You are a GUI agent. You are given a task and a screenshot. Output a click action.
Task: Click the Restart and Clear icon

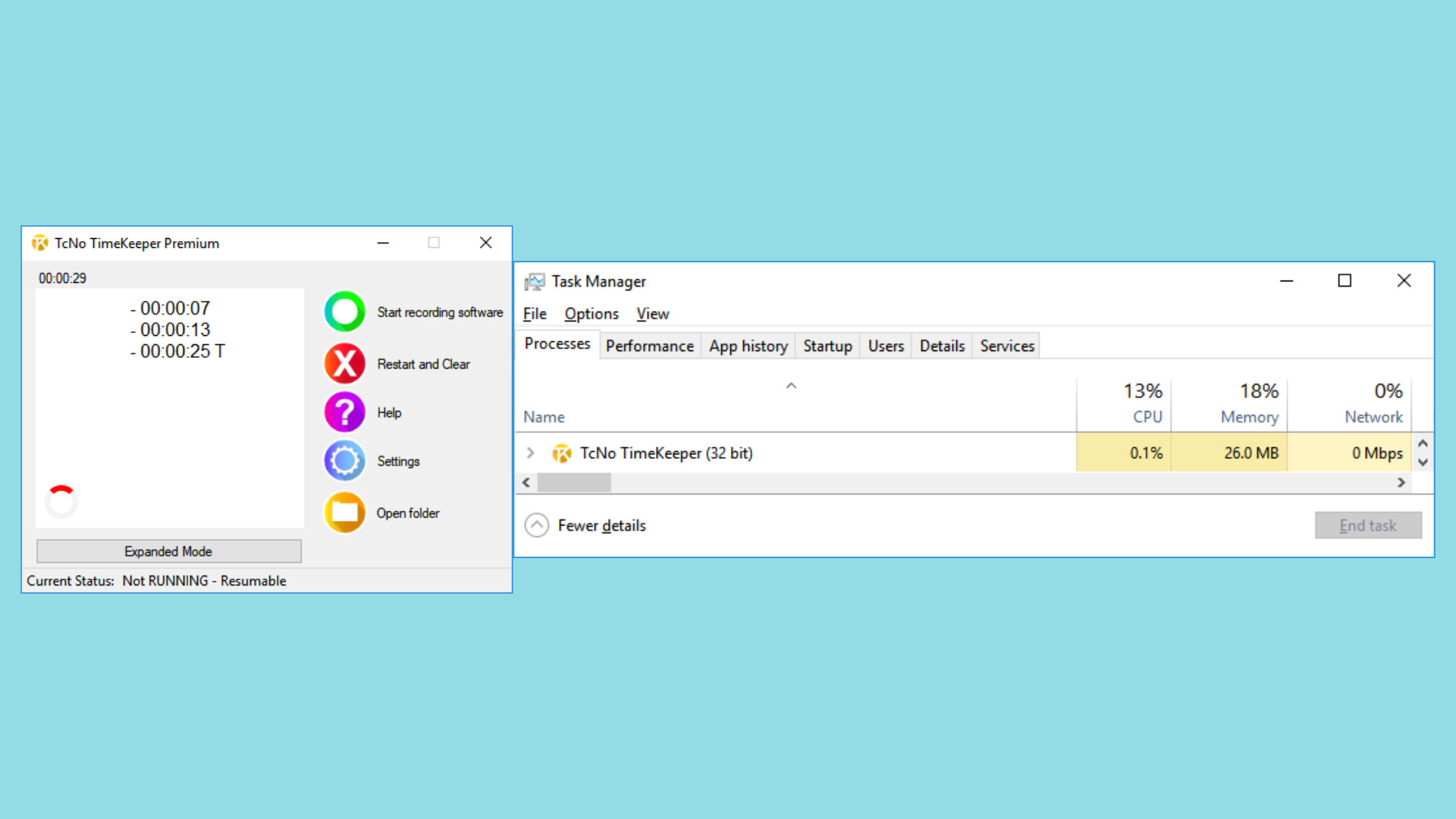(344, 363)
